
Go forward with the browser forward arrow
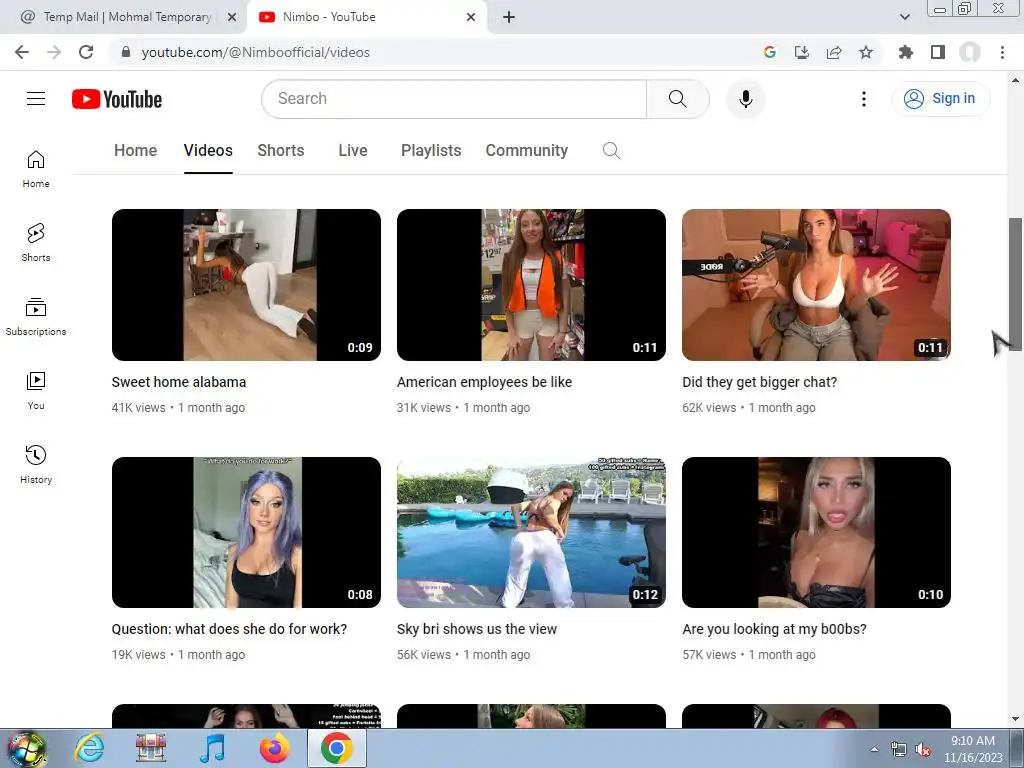[x=54, y=52]
